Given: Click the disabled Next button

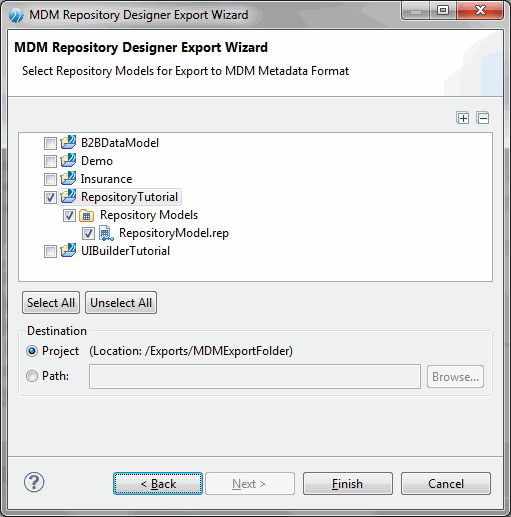Looking at the screenshot, I should (250, 483).
